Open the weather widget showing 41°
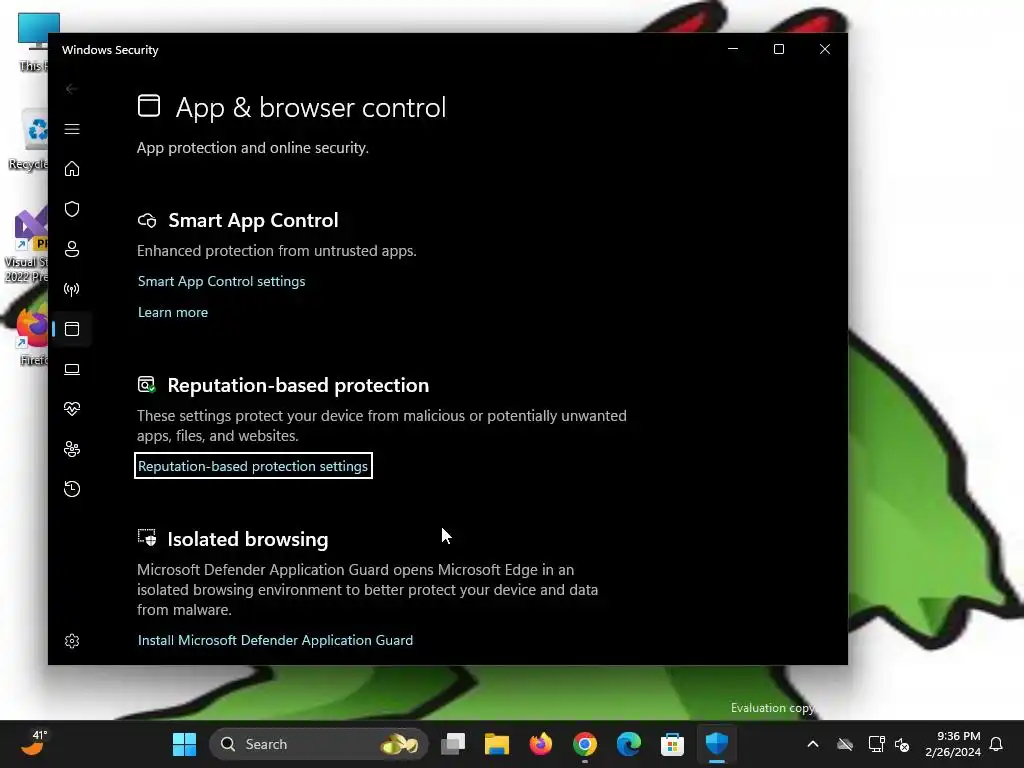Viewport: 1024px width, 768px height. pos(34,743)
